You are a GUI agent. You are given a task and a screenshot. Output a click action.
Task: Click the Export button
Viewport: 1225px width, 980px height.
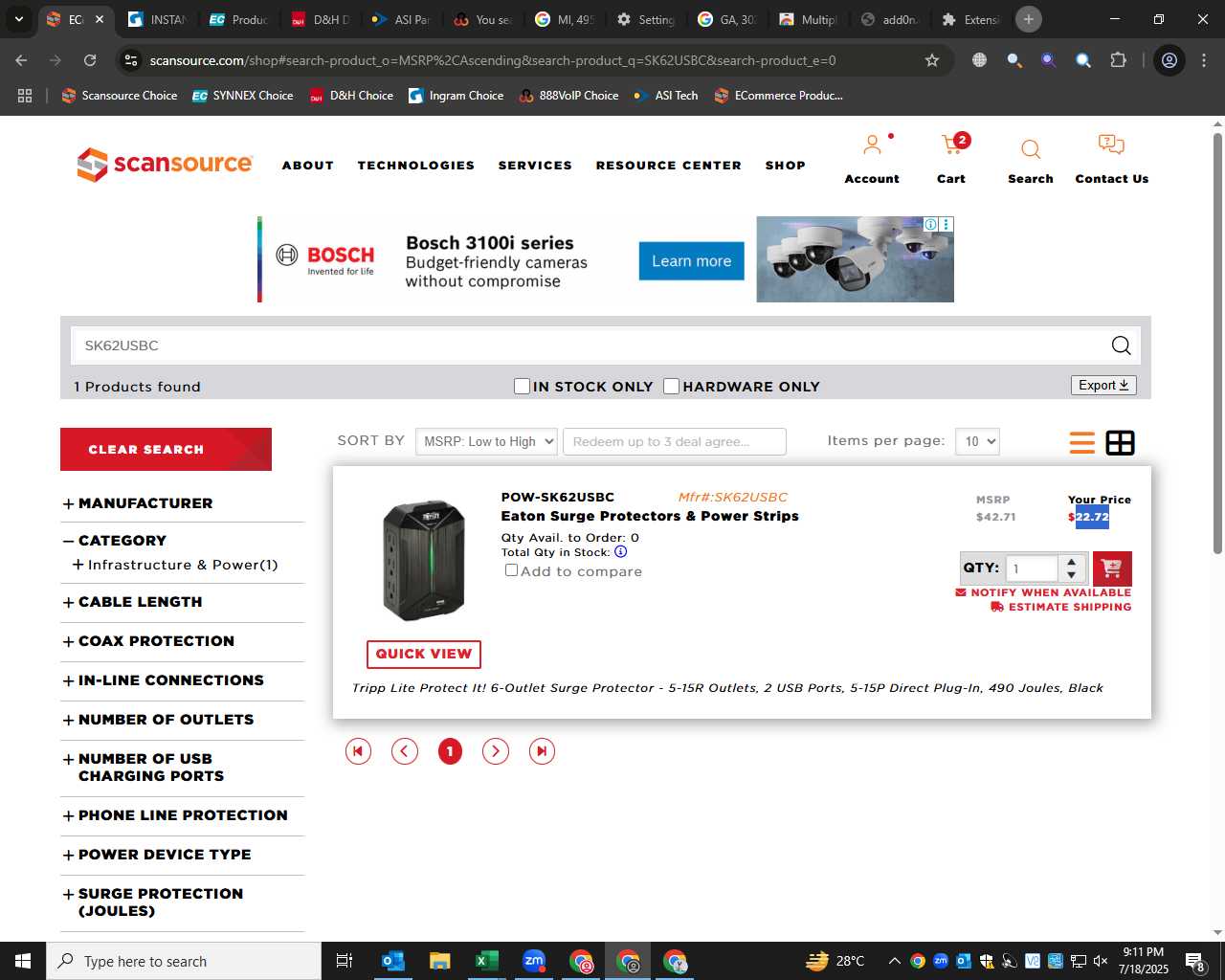click(1103, 385)
